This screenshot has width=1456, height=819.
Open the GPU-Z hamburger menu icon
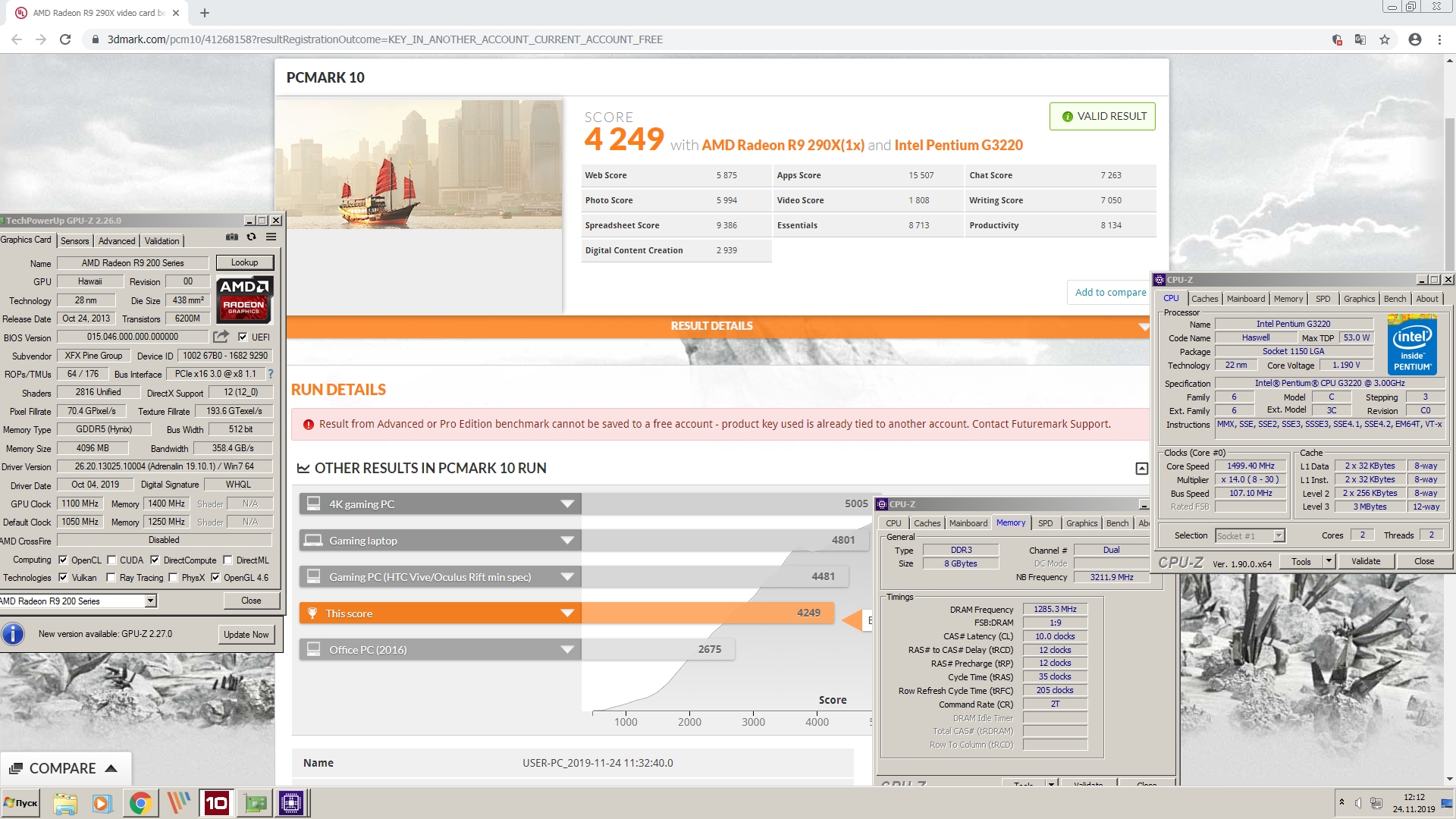click(271, 237)
